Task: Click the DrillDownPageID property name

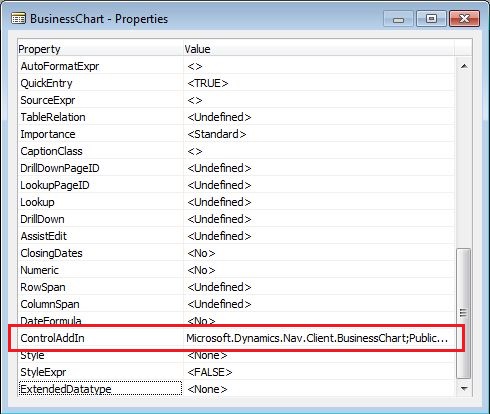Action: pyautogui.click(x=60, y=168)
